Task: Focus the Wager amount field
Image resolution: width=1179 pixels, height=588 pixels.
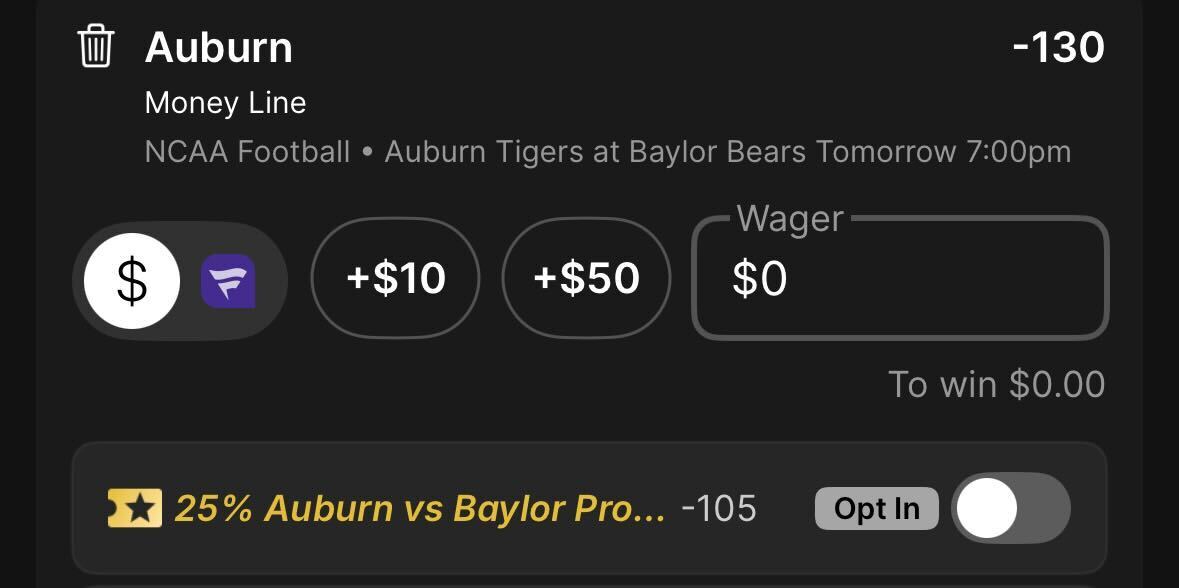Action: click(x=900, y=278)
